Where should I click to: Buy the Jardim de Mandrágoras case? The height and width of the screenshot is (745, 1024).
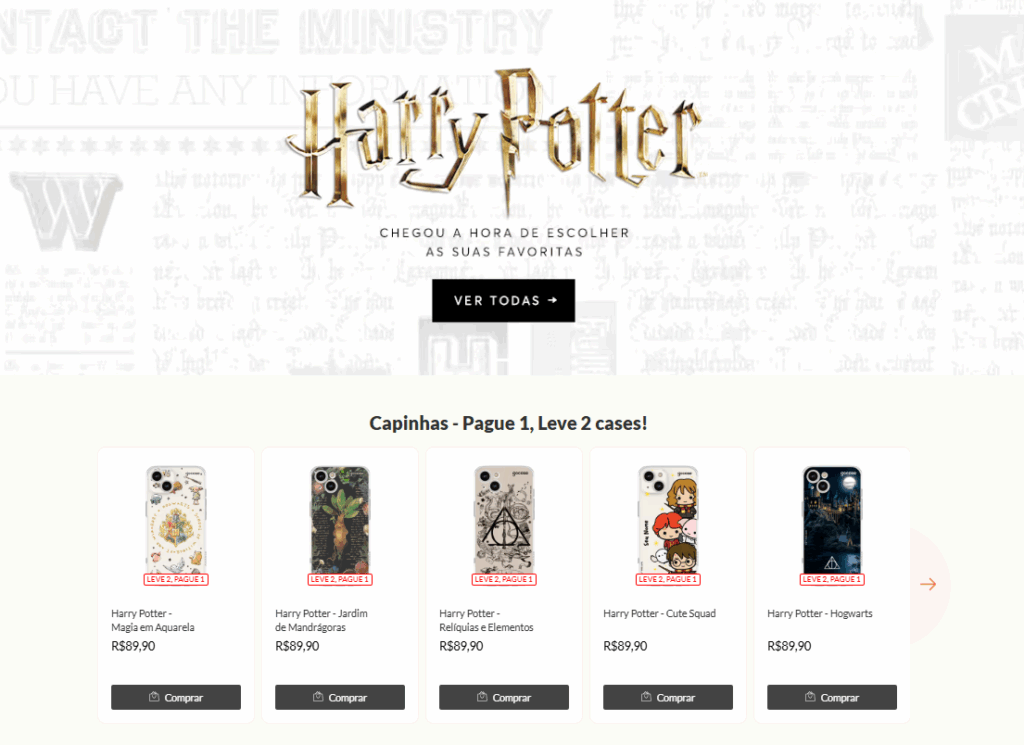[x=340, y=697]
